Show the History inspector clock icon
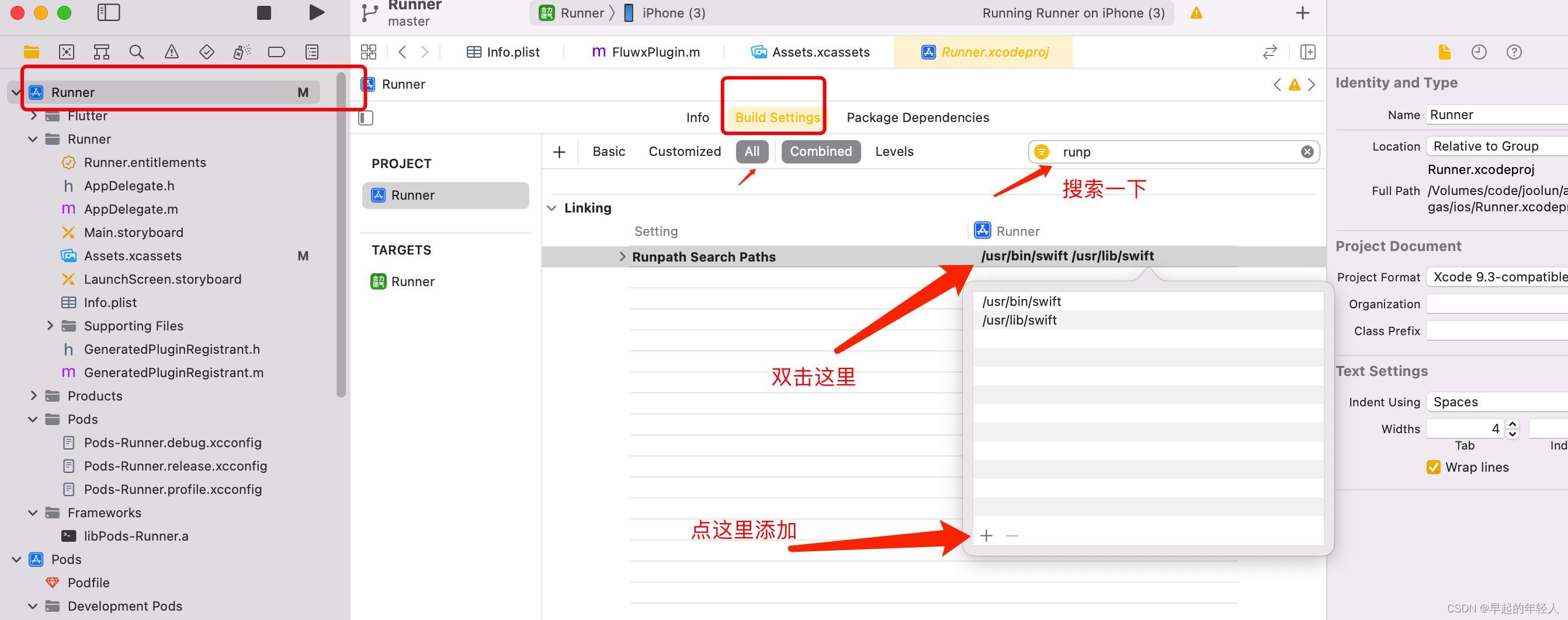1568x620 pixels. click(x=1479, y=53)
